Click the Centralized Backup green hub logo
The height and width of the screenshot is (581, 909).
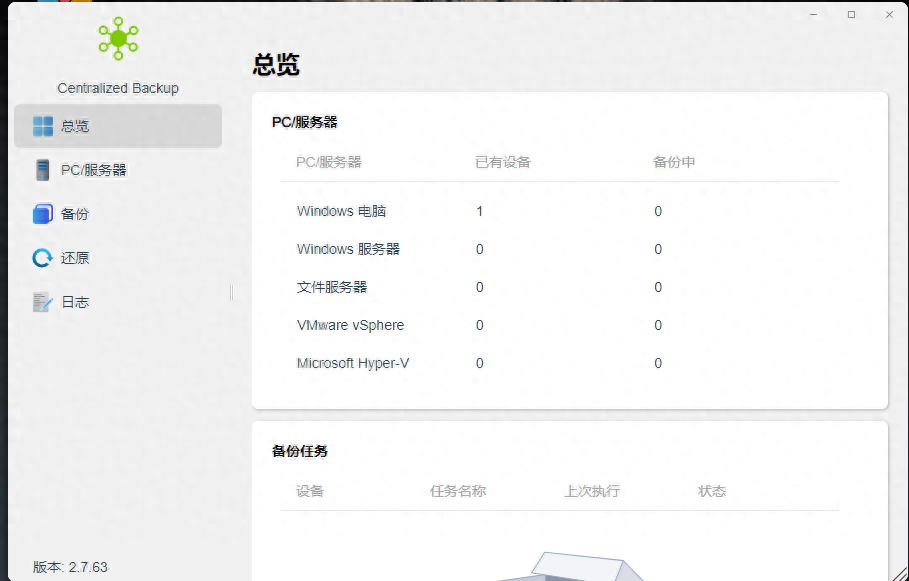(x=117, y=39)
